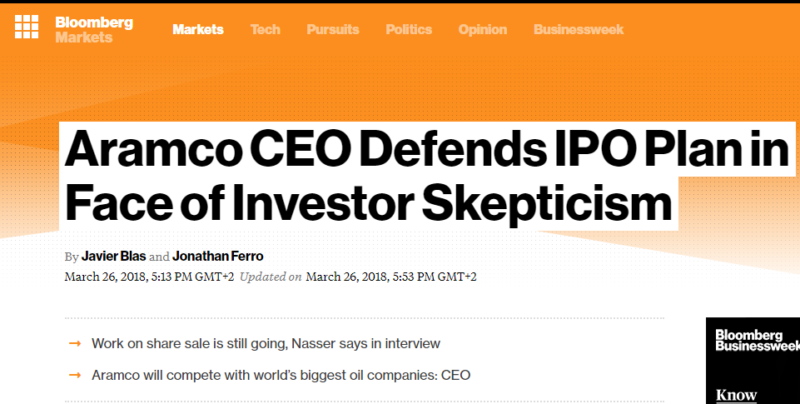Open author Jonathan Ferro profile
The height and width of the screenshot is (404, 800).
point(218,256)
